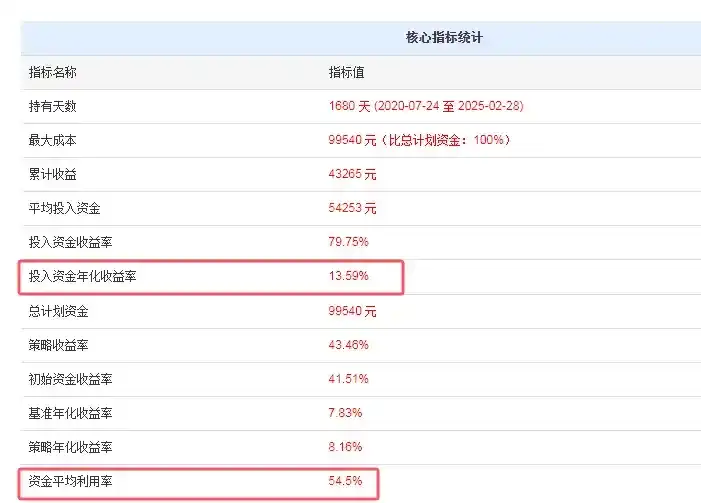
Task: Click the 总计划资金 row label
Action: [59, 311]
